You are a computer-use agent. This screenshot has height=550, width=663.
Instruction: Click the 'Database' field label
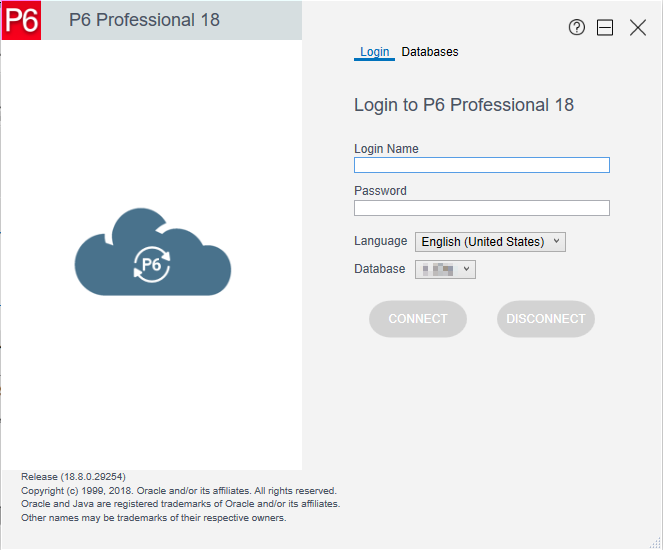(x=379, y=269)
